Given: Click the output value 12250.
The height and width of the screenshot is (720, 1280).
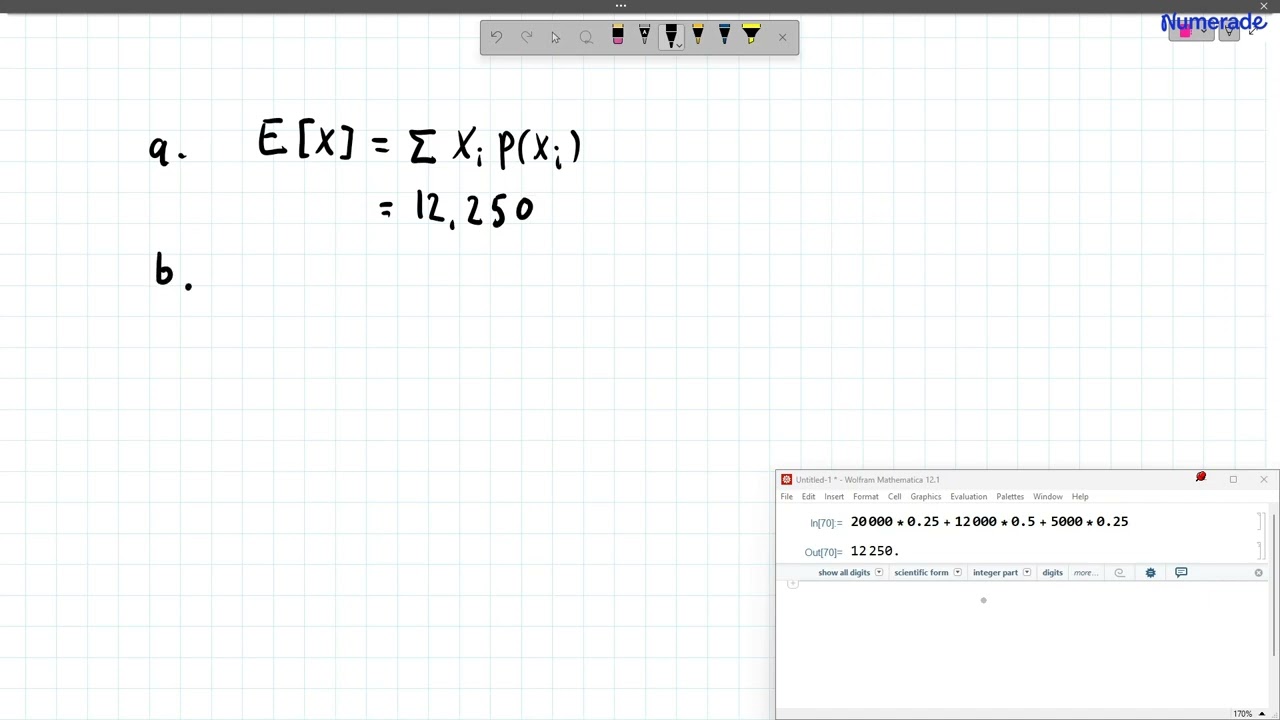Looking at the screenshot, I should point(875,551).
